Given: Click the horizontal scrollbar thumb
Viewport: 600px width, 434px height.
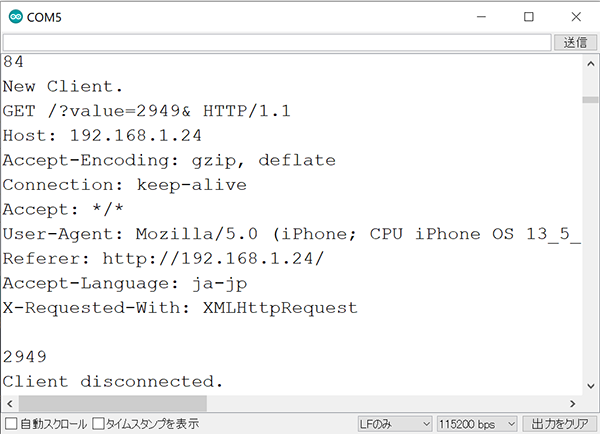Looking at the screenshot, I should point(113,403).
